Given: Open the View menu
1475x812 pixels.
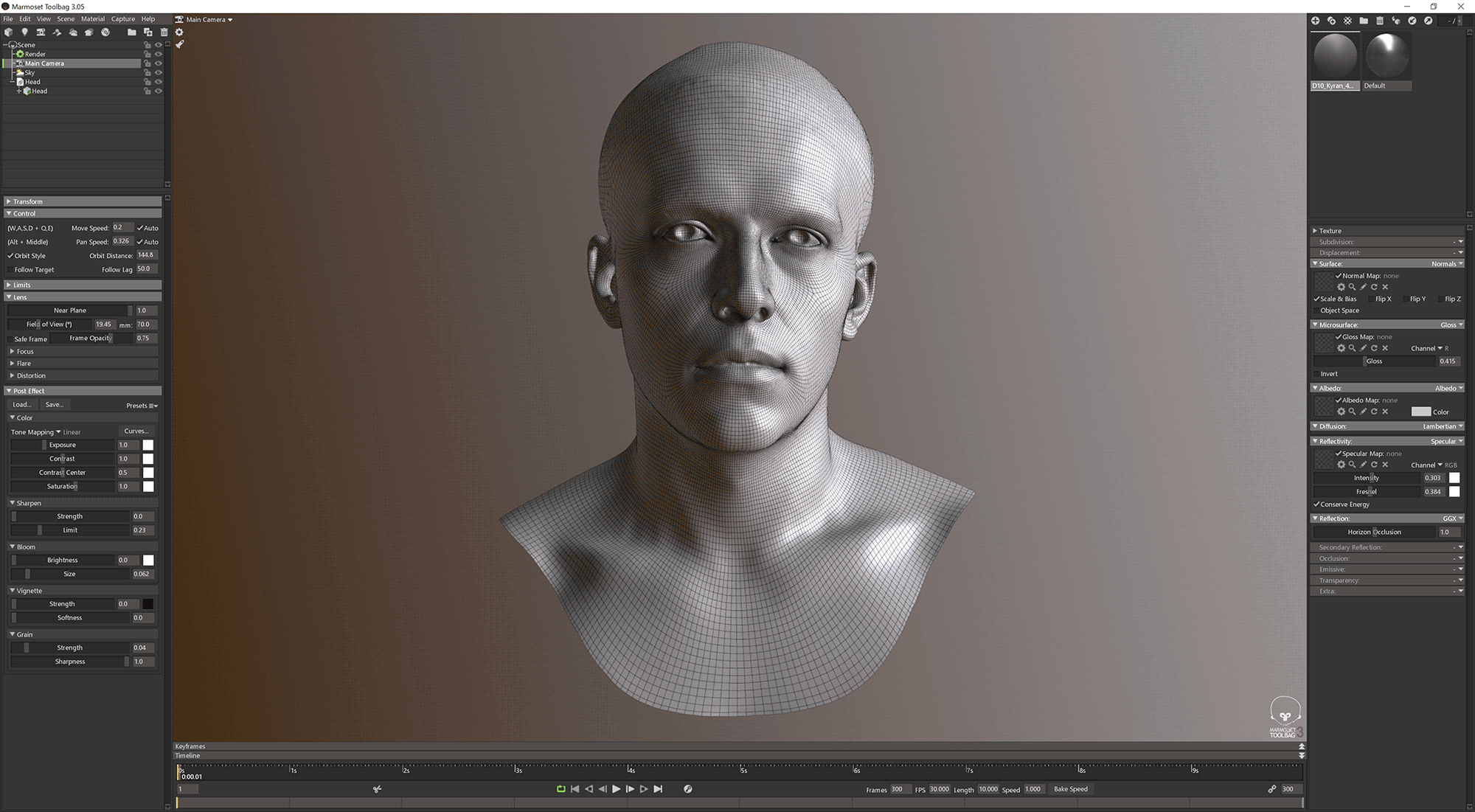Looking at the screenshot, I should (44, 19).
